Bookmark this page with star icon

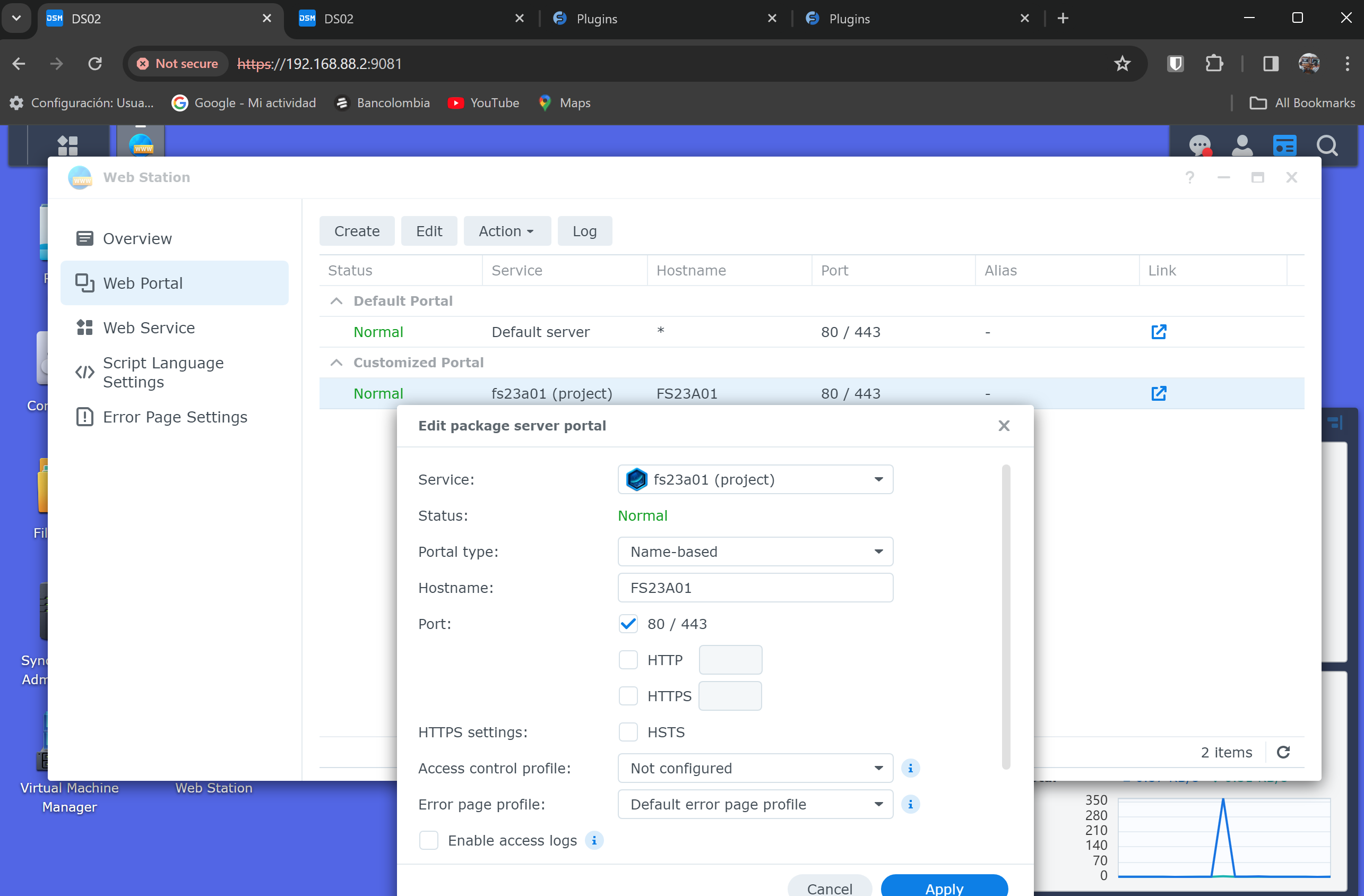(1122, 64)
